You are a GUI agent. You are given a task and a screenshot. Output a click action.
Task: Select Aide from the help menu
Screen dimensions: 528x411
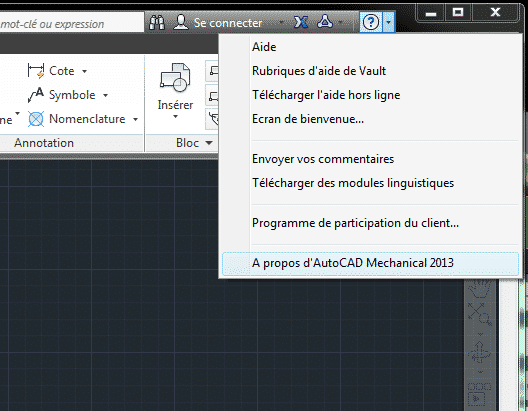[x=264, y=47]
